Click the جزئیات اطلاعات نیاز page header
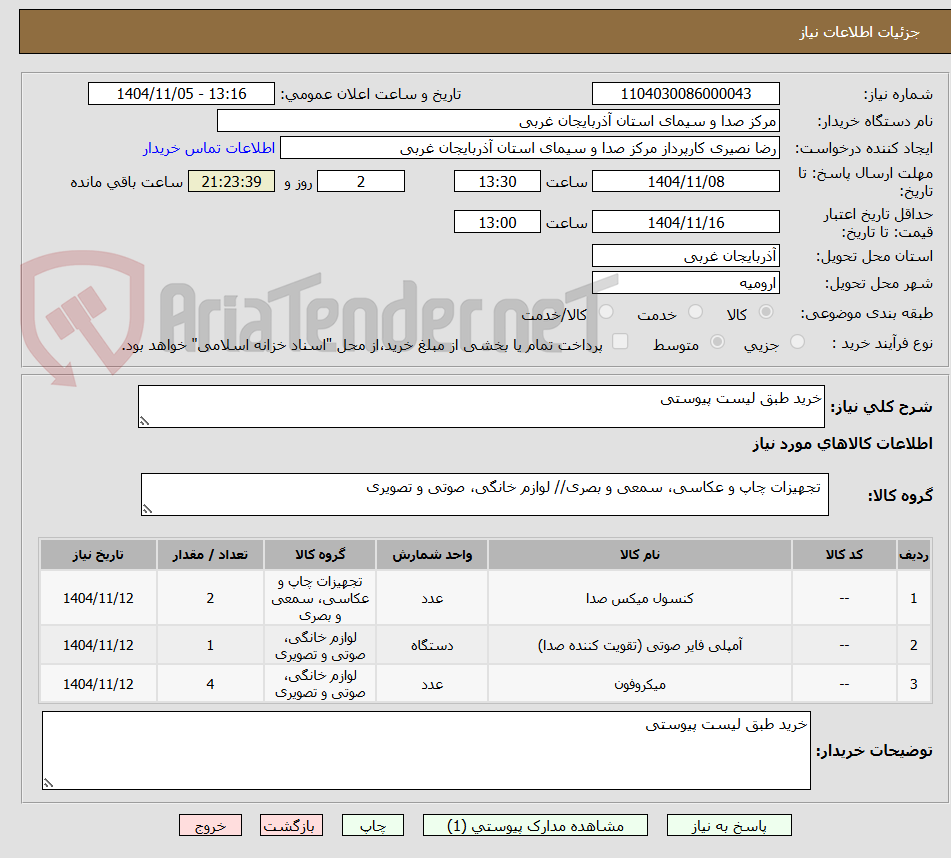The width and height of the screenshot is (951, 858). 859,32
